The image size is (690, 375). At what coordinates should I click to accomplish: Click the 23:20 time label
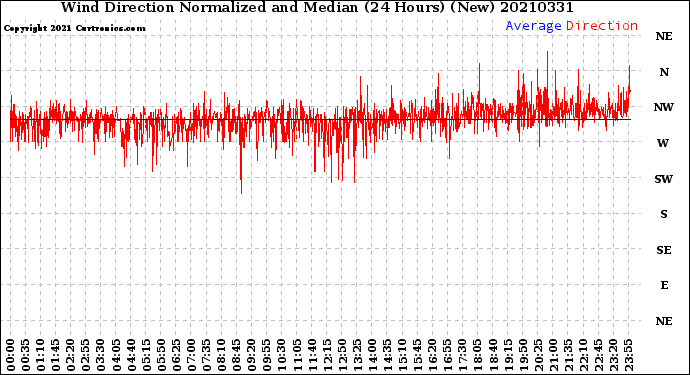point(613,355)
